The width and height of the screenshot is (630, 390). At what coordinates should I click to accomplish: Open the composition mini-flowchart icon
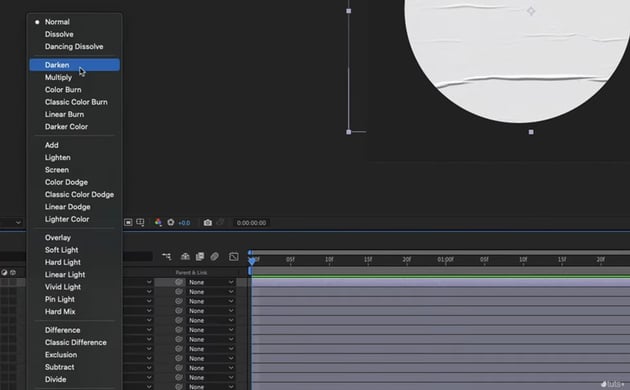coord(166,256)
